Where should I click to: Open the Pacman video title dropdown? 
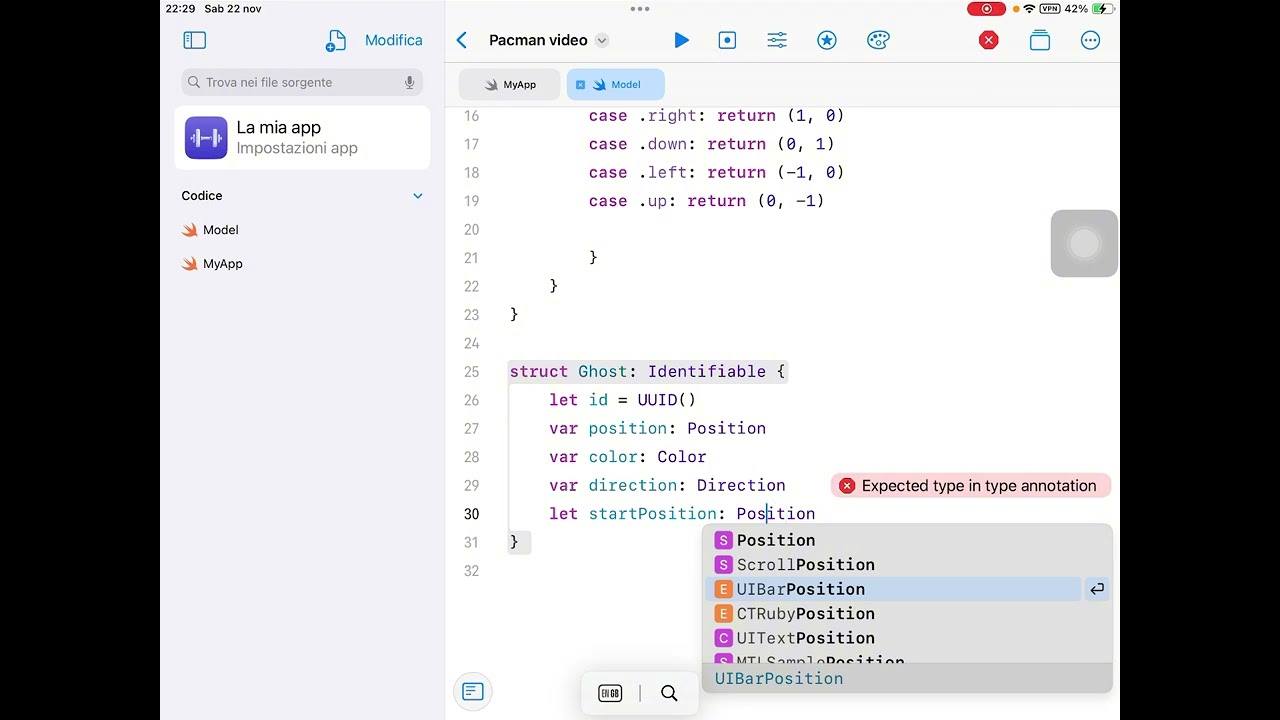(x=602, y=40)
